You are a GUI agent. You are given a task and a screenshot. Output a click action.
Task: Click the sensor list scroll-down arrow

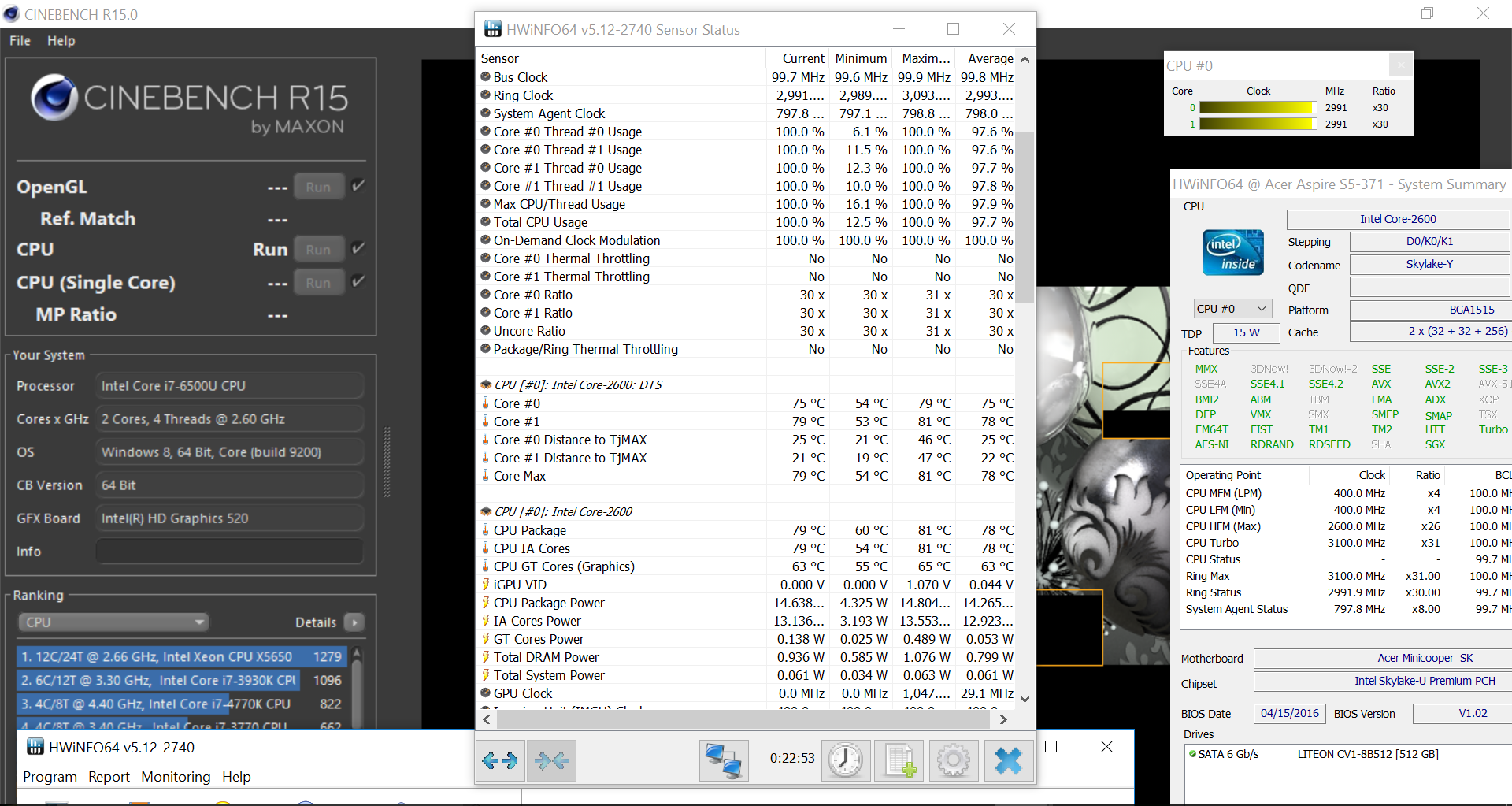point(1025,698)
